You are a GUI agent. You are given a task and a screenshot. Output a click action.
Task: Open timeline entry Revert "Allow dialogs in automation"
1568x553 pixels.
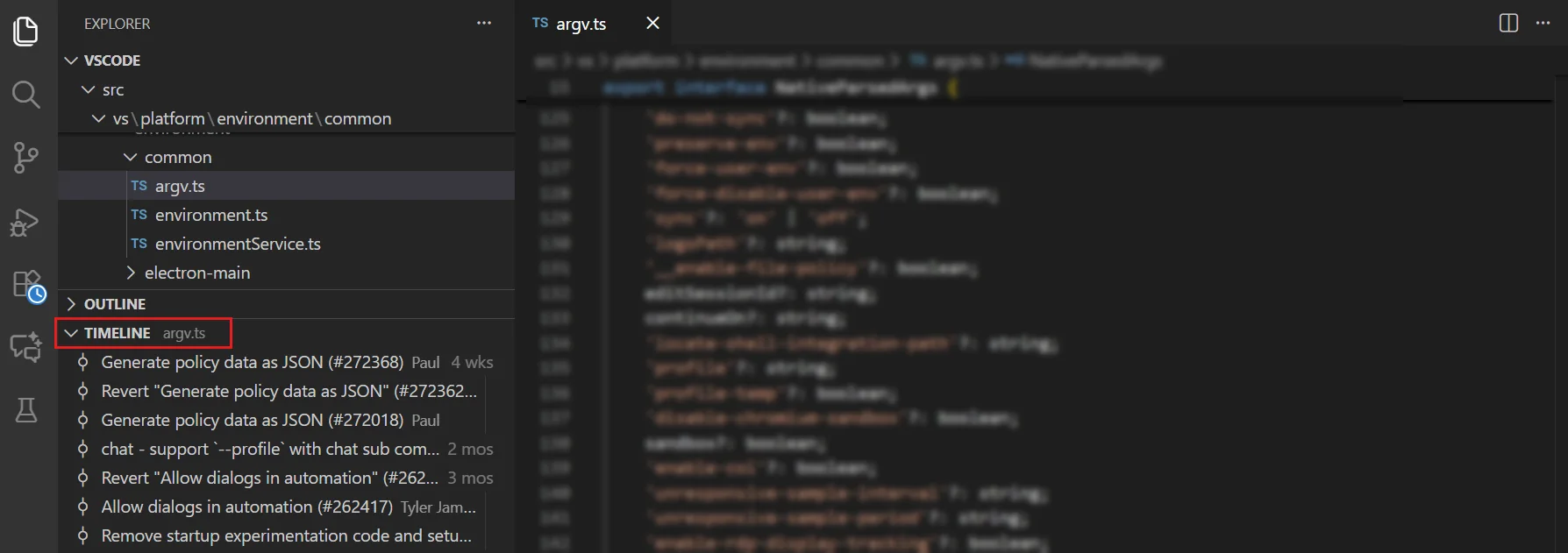[286, 478]
